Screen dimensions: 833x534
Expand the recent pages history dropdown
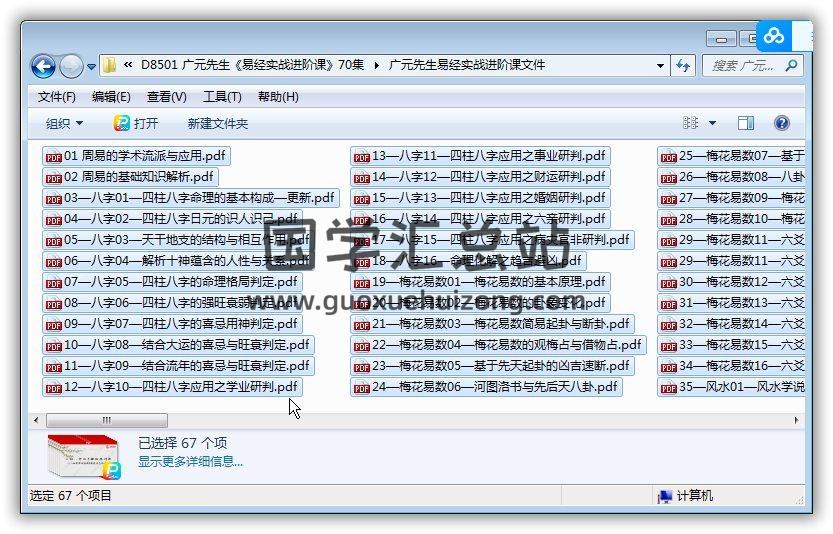point(92,67)
